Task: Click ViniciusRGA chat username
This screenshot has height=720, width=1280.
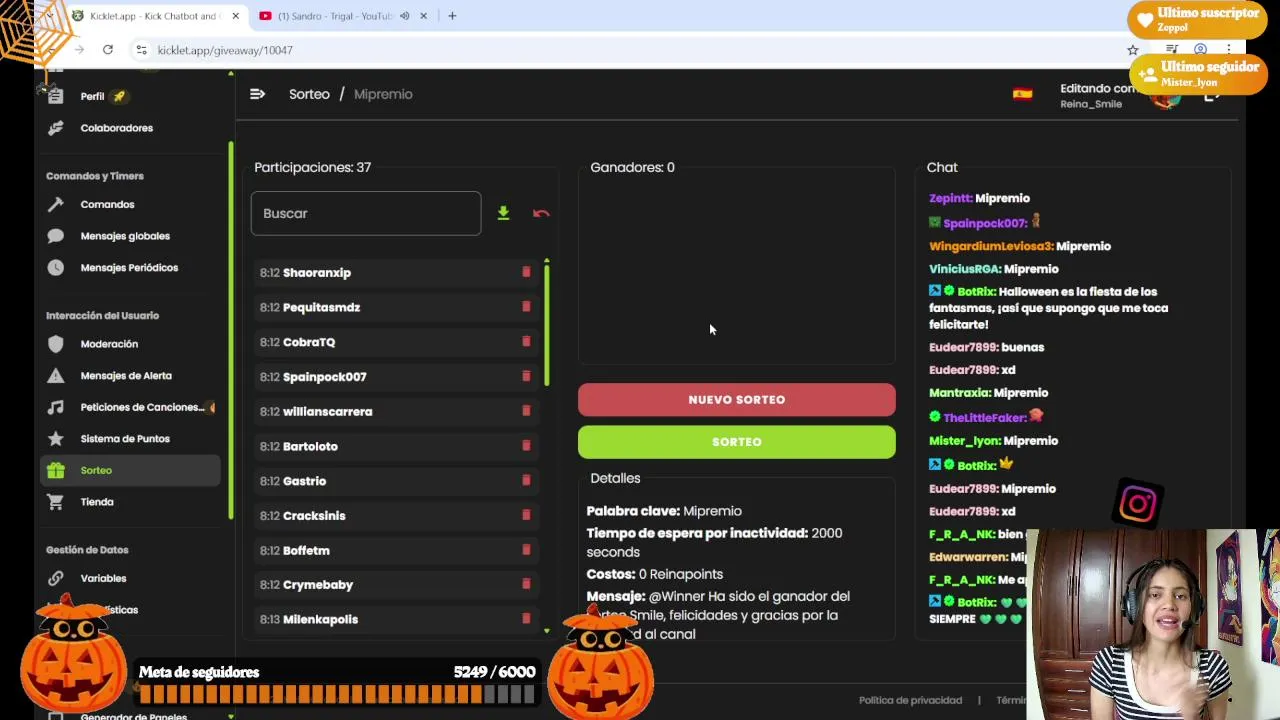Action: tap(965, 269)
